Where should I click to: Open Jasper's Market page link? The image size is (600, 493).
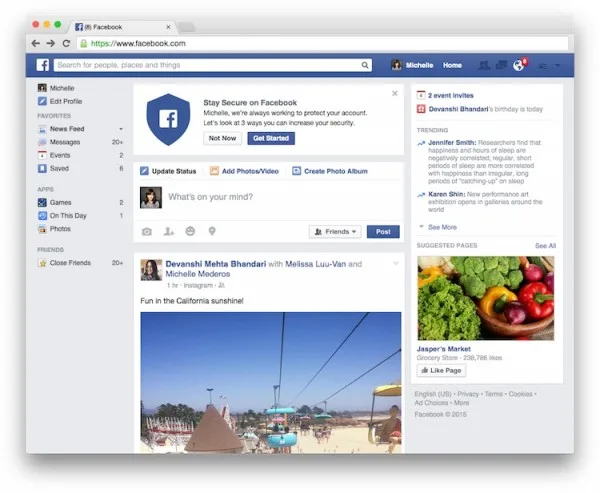click(443, 349)
